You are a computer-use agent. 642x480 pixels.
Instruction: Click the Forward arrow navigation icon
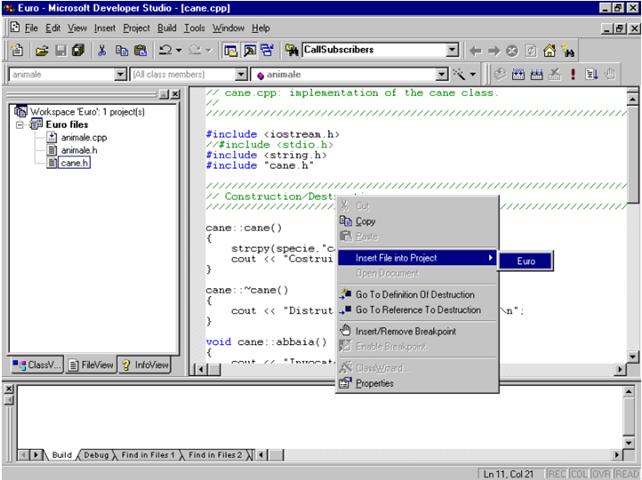click(x=494, y=51)
